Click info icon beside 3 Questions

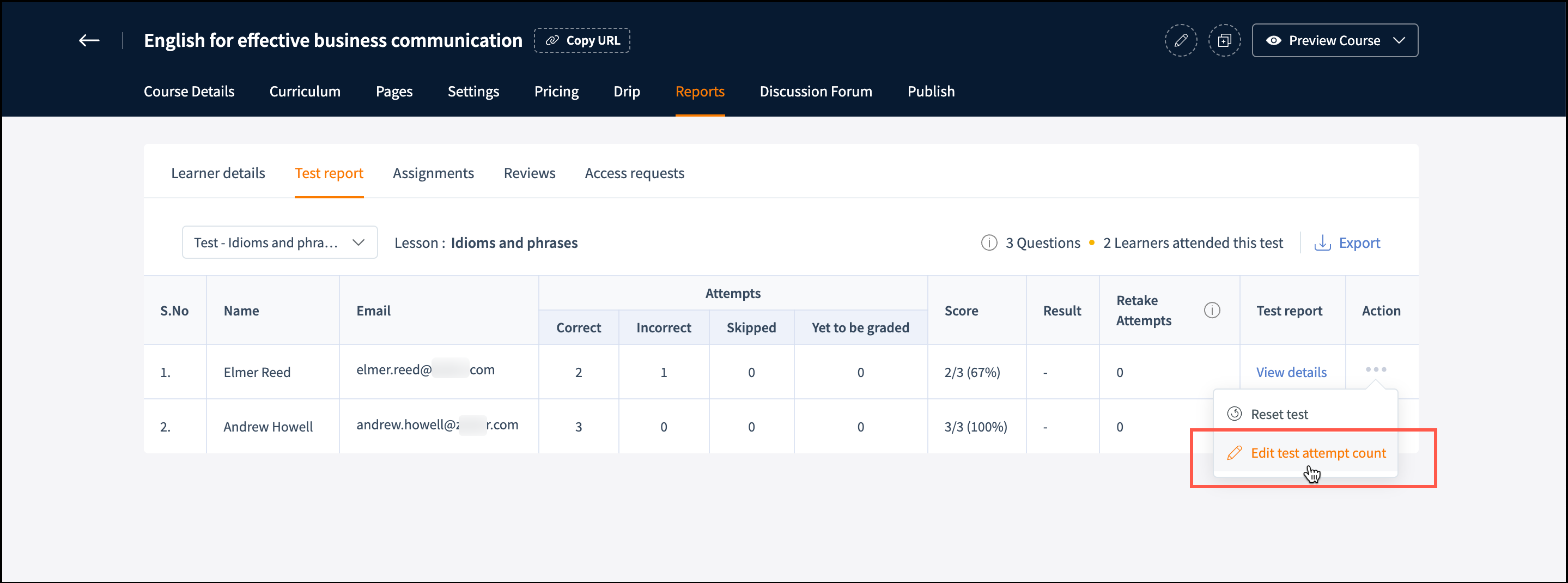tap(989, 243)
